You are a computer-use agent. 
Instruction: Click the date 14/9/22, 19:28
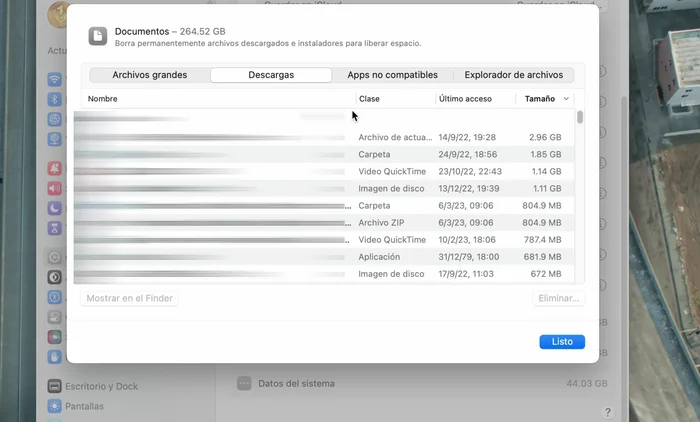467,137
